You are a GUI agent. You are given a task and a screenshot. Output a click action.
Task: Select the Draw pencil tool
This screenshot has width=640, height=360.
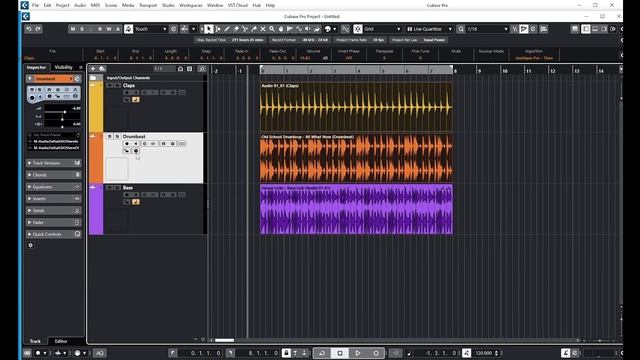click(227, 29)
